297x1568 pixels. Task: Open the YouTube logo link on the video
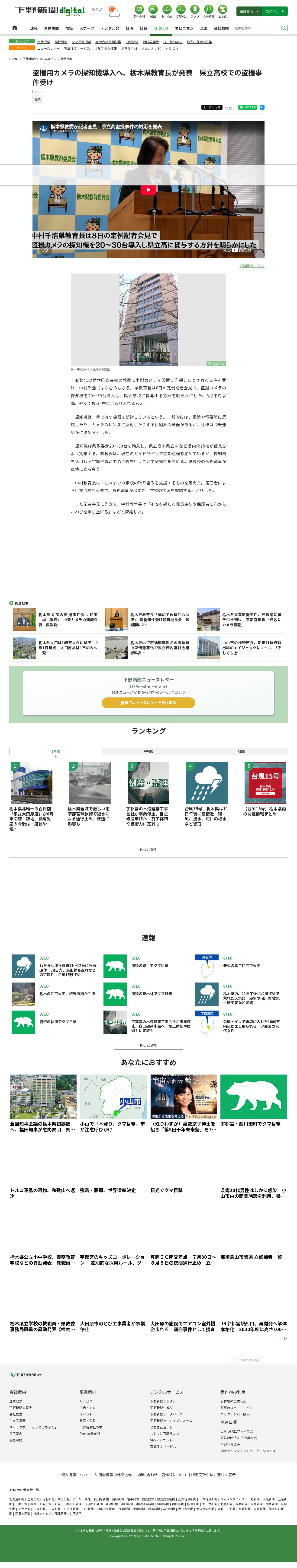click(x=242, y=250)
